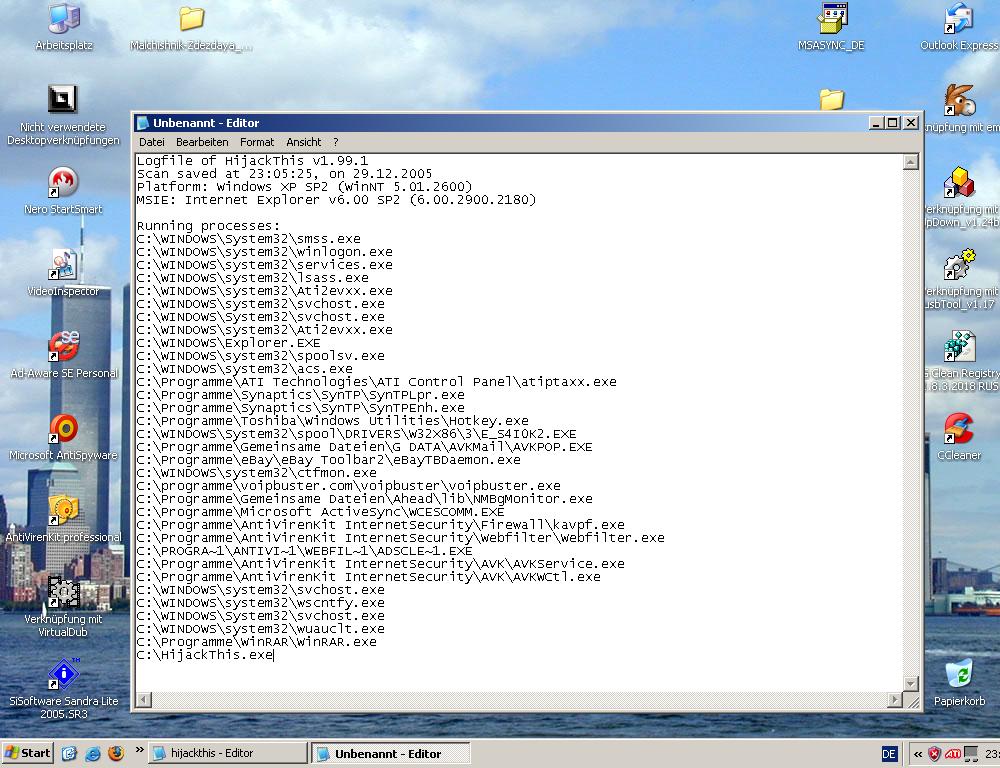Click the atiptaxx.exe process line

[377, 381]
